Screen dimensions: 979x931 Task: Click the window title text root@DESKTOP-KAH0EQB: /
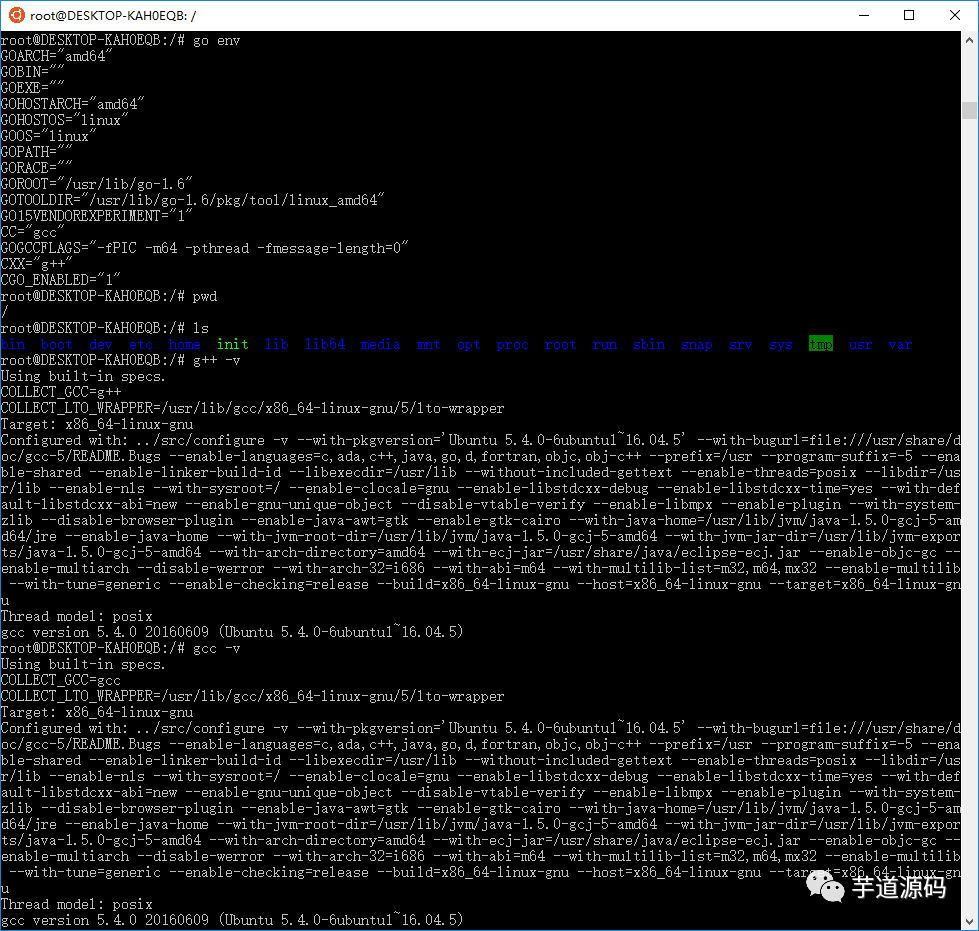tap(113, 16)
